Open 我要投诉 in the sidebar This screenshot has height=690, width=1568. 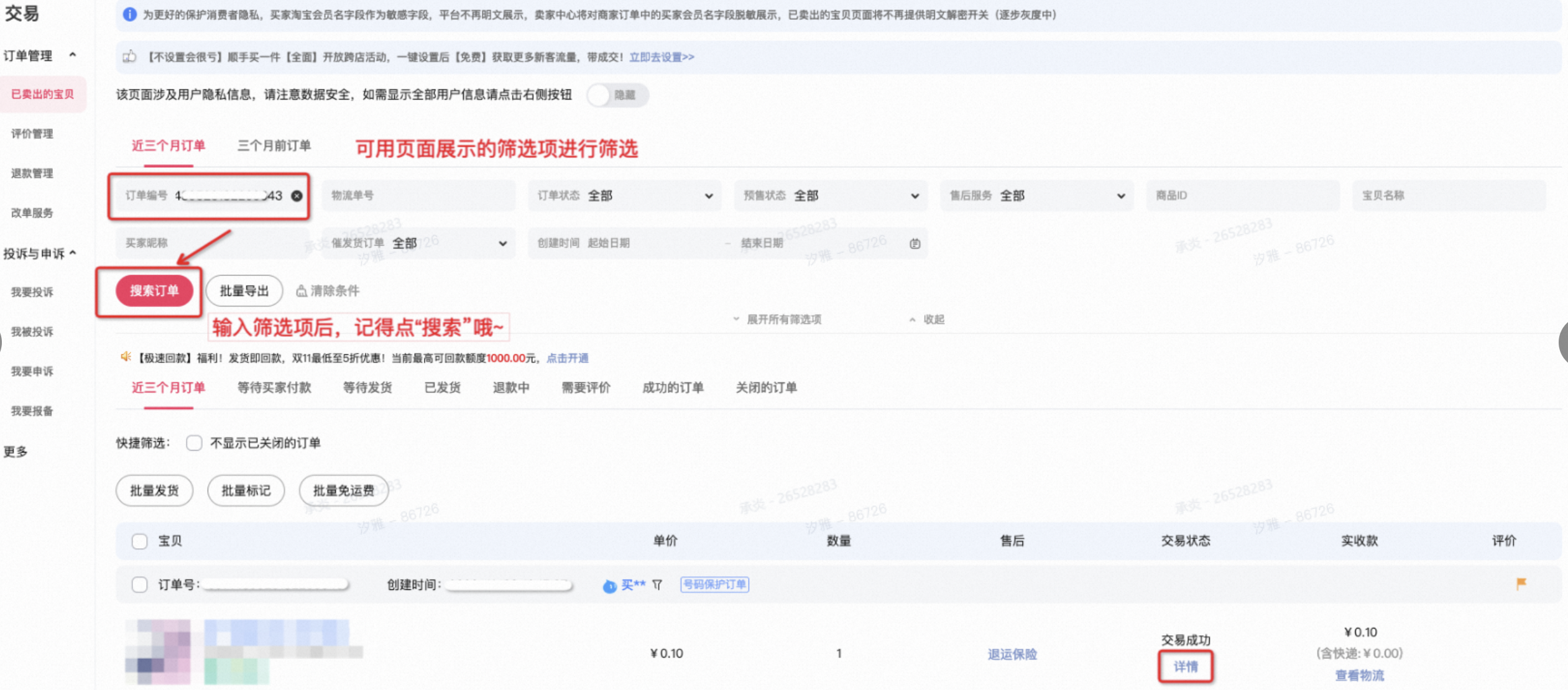point(32,292)
